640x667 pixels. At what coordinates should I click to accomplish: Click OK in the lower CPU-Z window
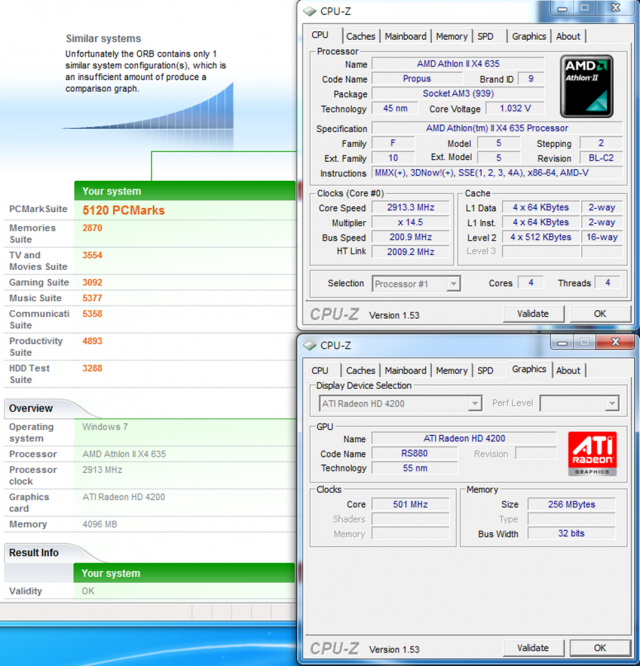(600, 648)
